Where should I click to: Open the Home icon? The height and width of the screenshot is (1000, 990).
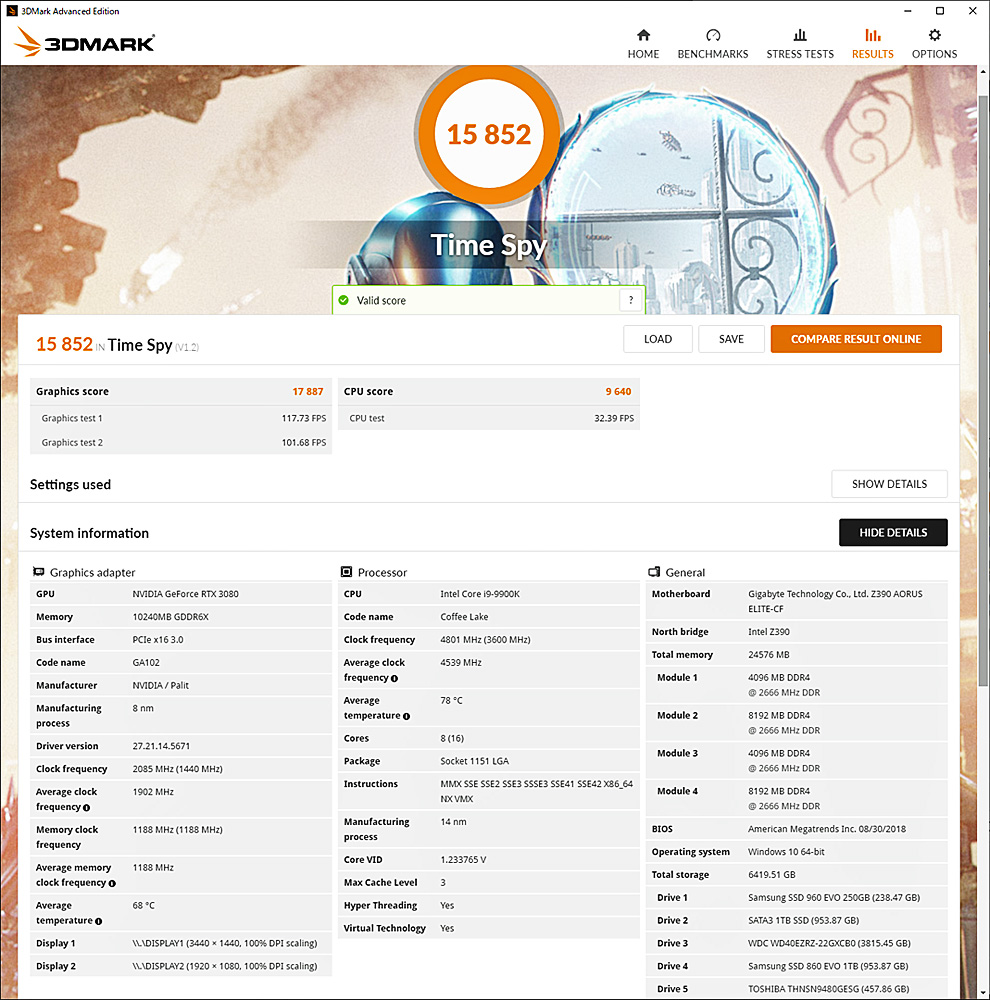643,34
